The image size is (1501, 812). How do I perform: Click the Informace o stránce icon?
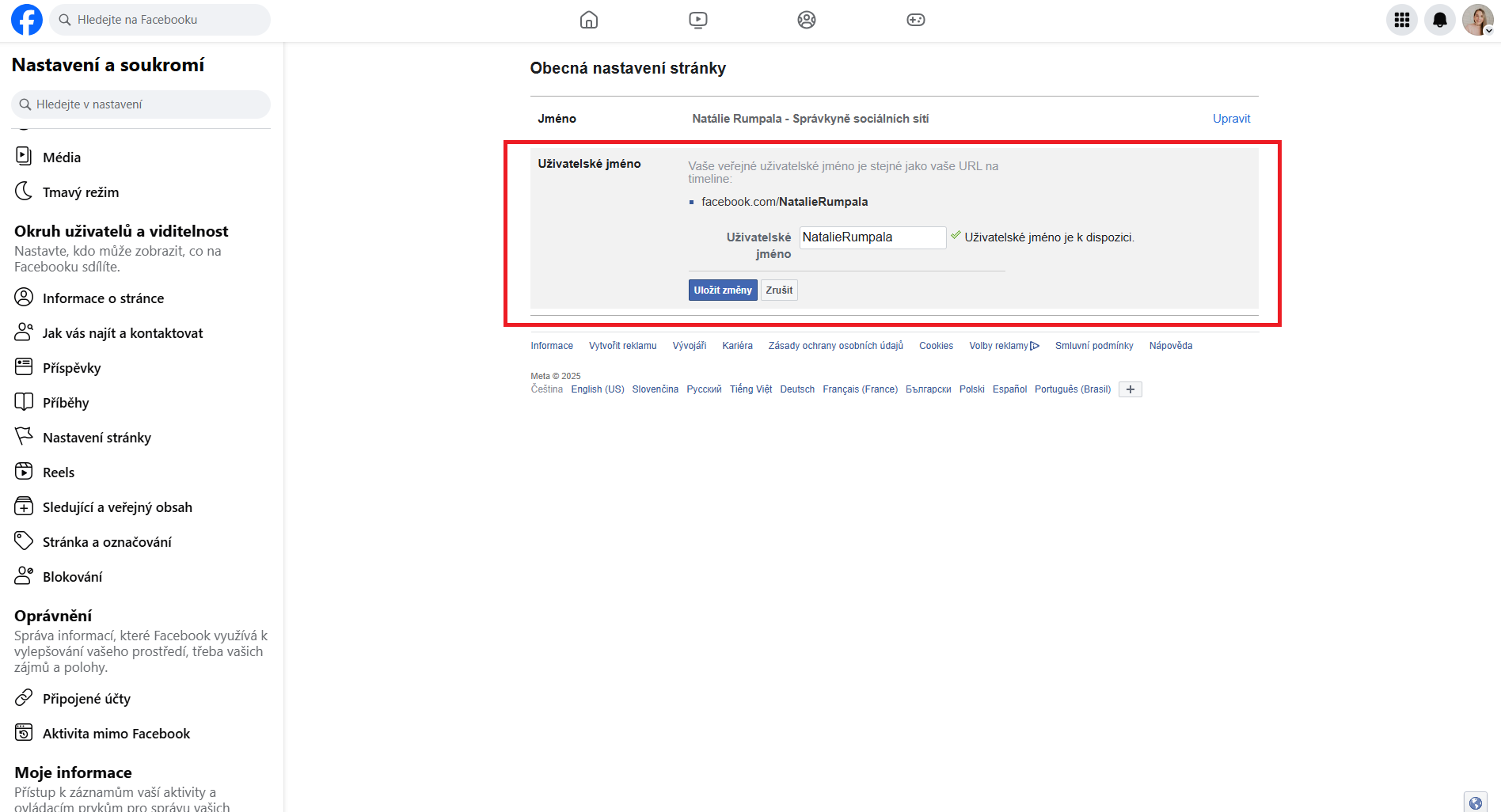(24, 297)
